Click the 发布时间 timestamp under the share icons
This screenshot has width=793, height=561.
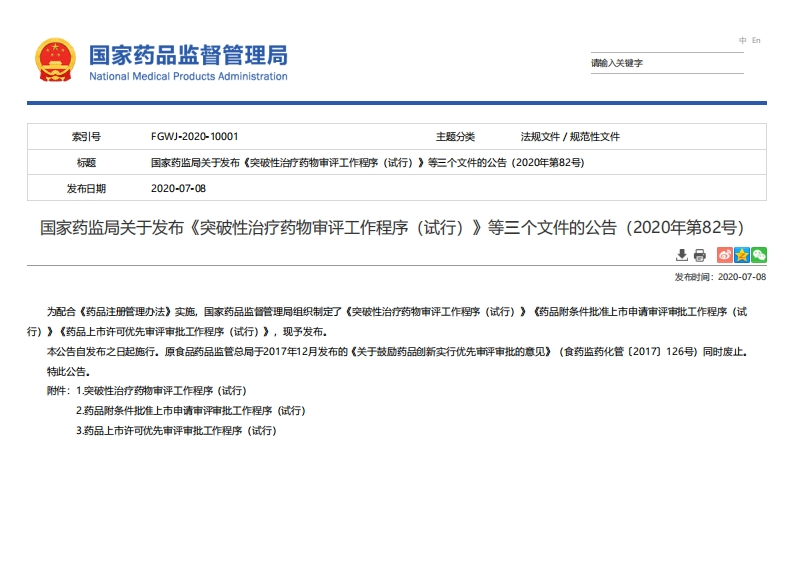[720, 276]
